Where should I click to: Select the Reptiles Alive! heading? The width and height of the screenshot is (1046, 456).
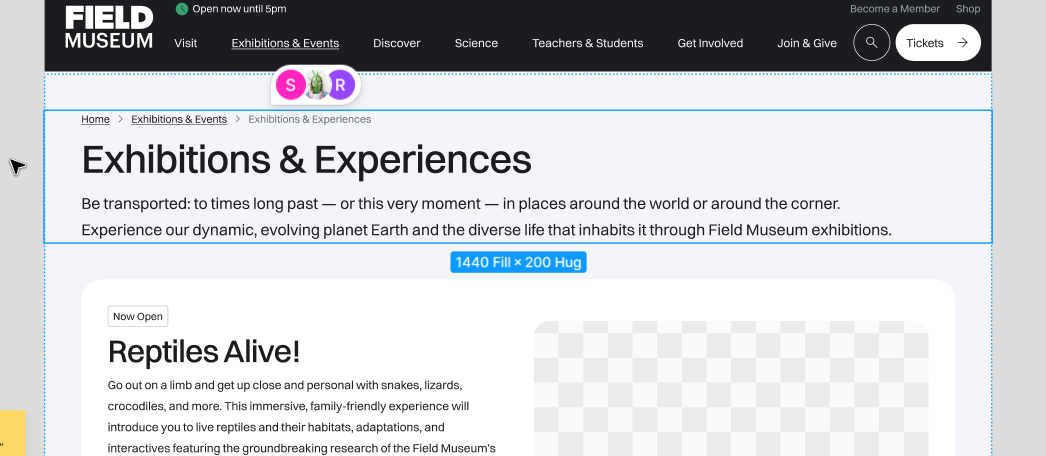[x=203, y=351]
